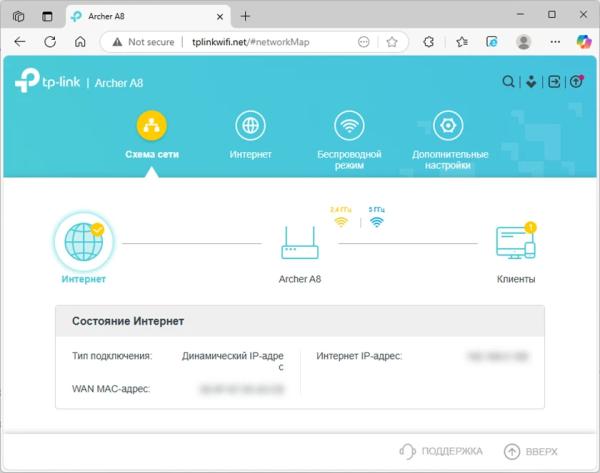Screen dimensions: 600x473
Task: Click the Дополнительные настройки tab label
Action: (x=450, y=160)
